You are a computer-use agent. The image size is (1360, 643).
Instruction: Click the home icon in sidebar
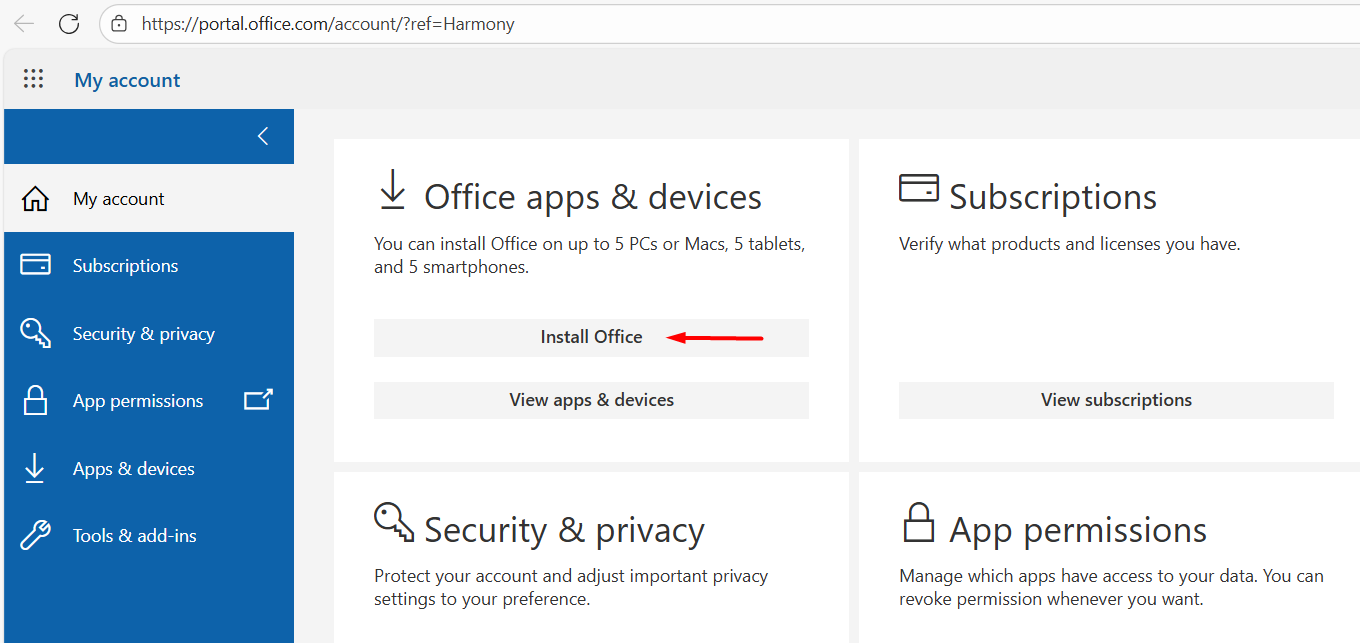[x=35, y=199]
